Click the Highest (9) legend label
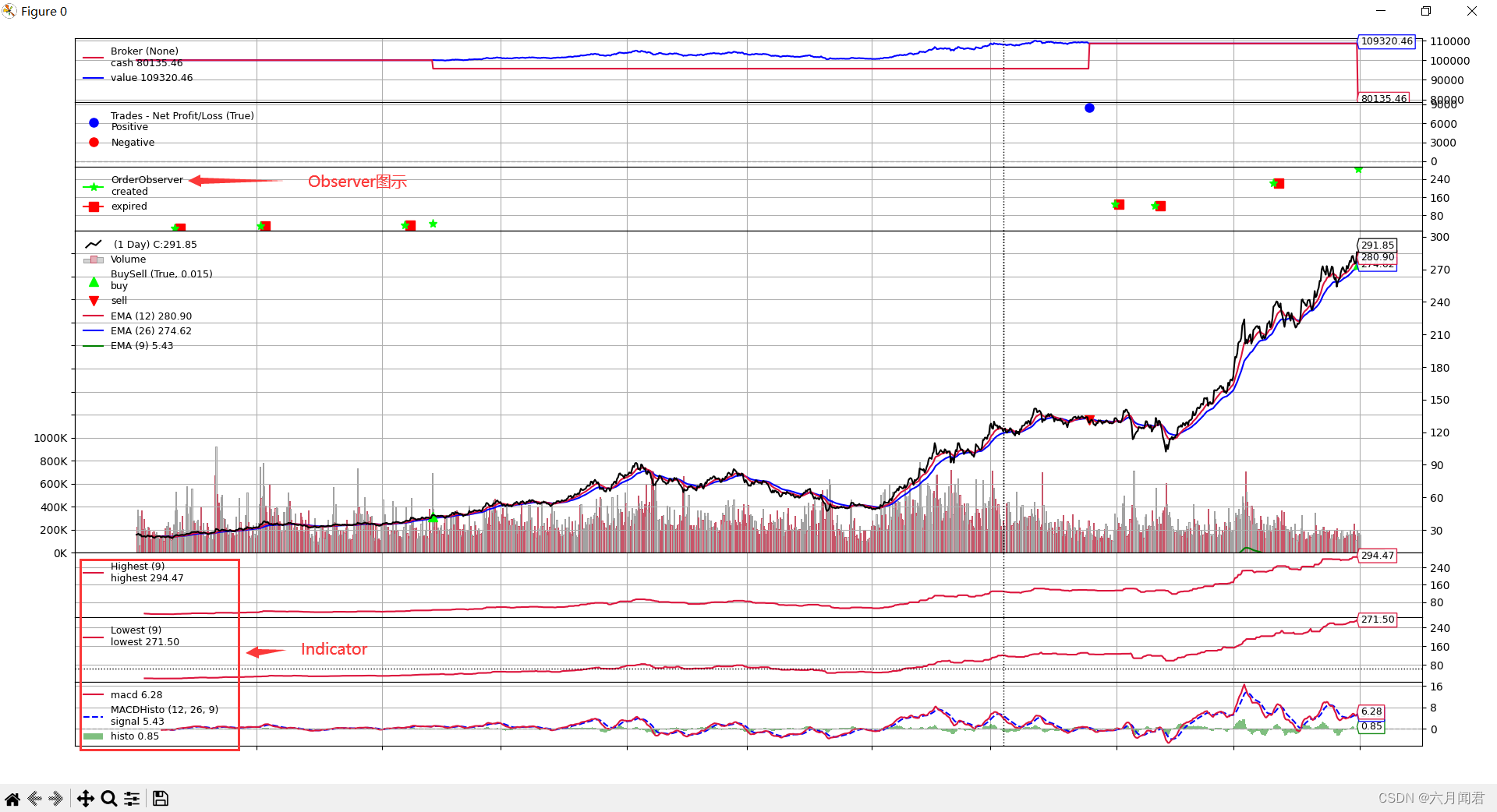1497x812 pixels. [137, 567]
